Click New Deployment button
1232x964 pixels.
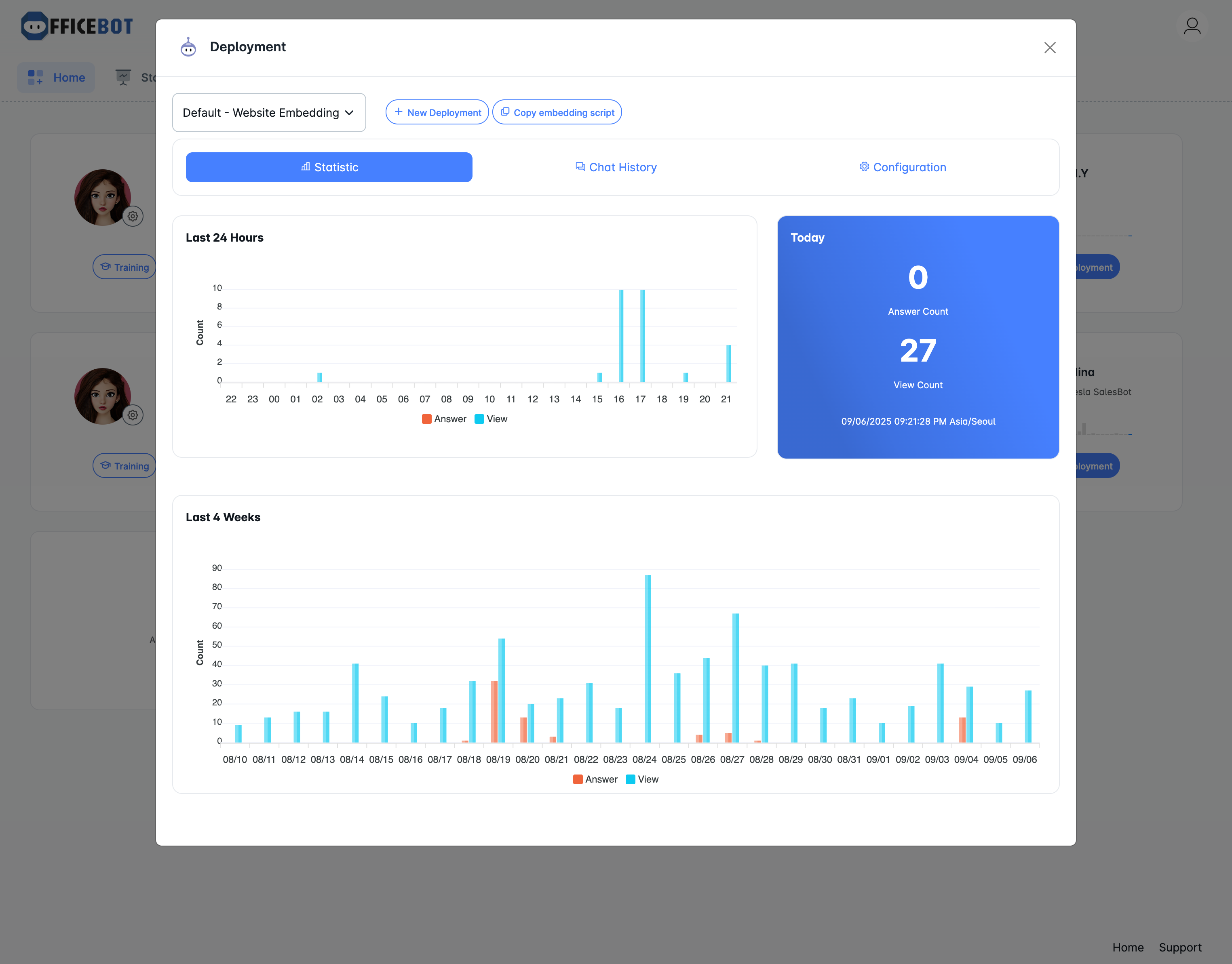[437, 112]
